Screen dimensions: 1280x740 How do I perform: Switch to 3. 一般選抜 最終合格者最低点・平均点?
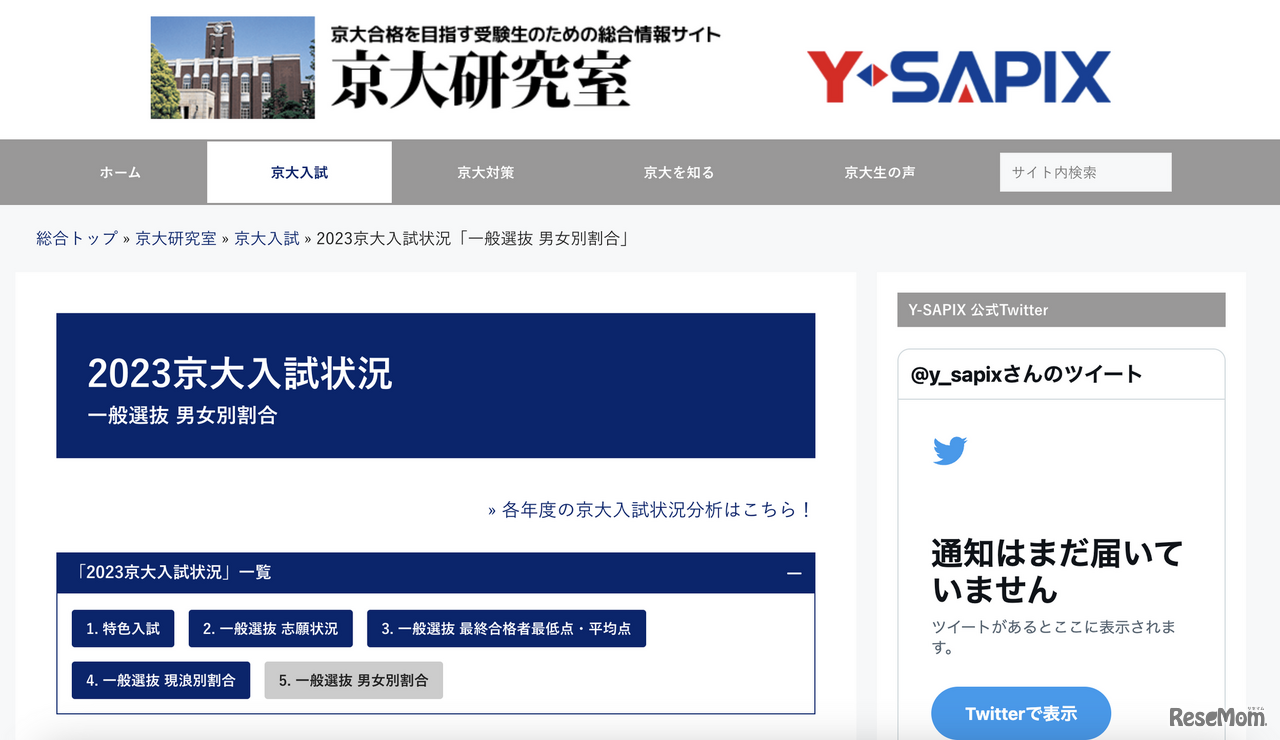tap(505, 628)
